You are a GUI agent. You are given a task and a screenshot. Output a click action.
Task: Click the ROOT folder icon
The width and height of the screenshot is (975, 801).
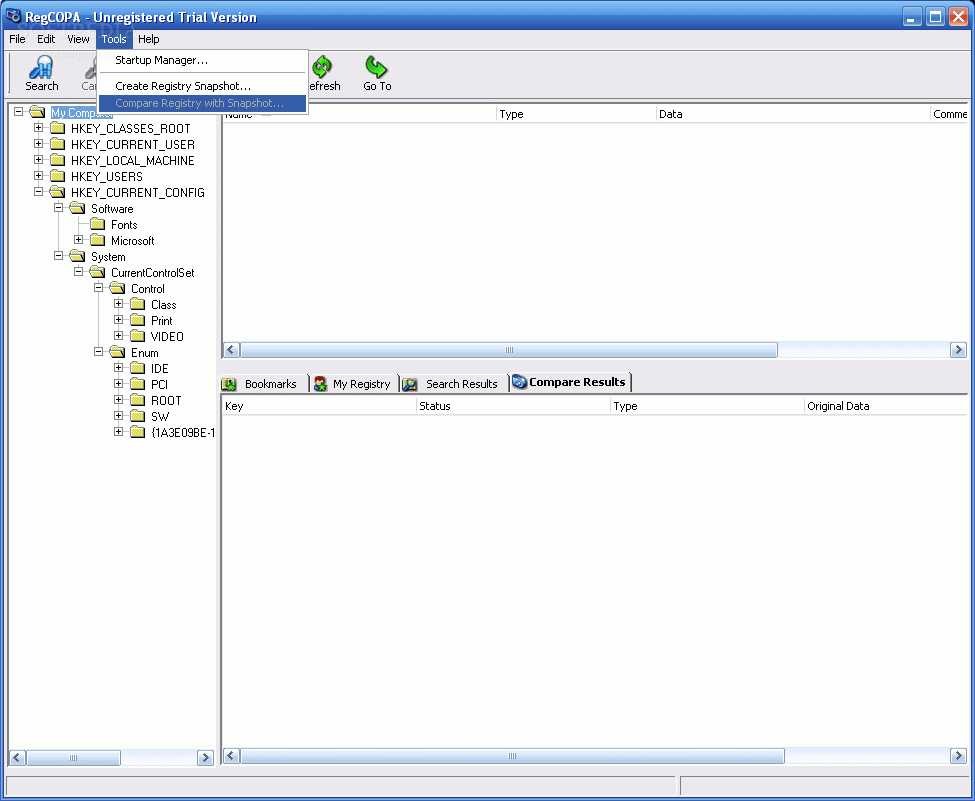[x=137, y=400]
